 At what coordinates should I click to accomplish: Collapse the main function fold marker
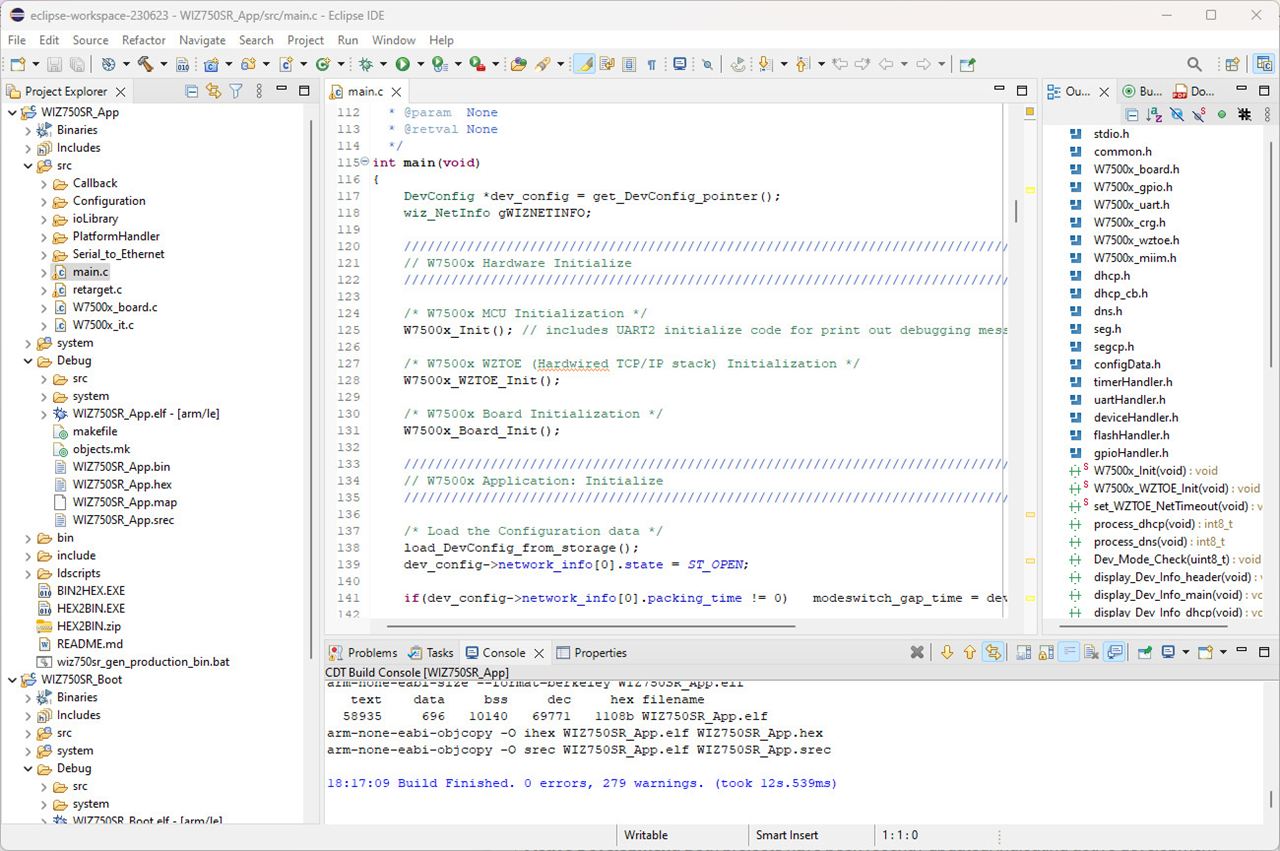tap(364, 162)
